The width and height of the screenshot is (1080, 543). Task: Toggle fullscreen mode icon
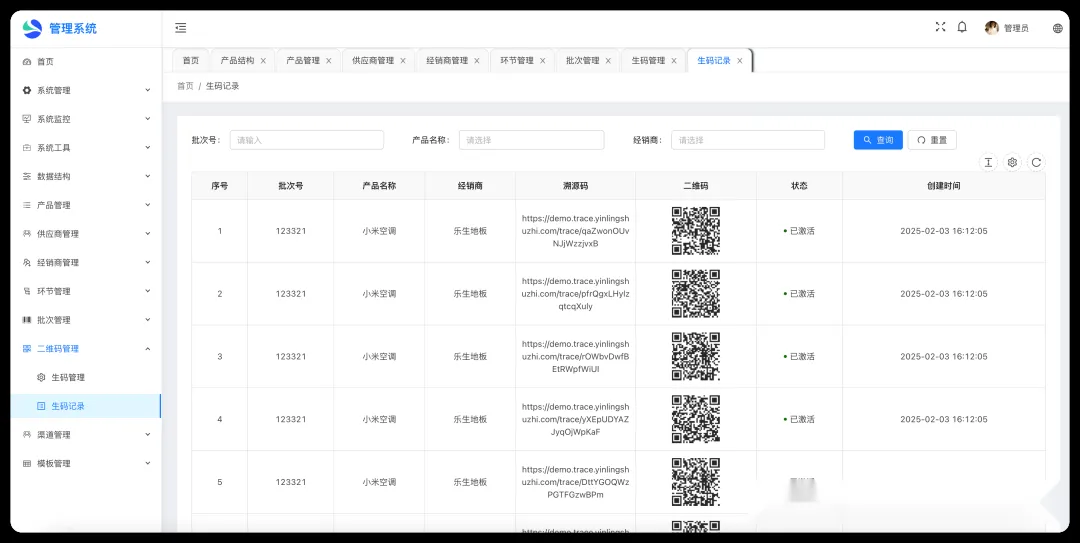click(x=940, y=27)
